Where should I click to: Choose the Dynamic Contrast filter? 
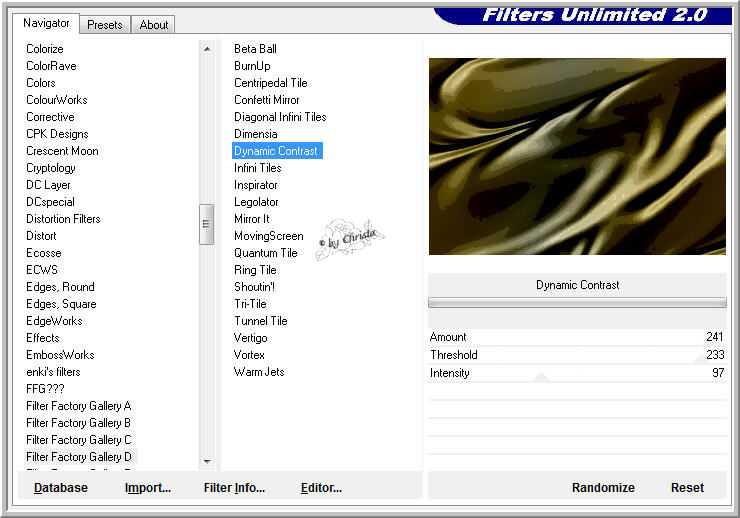pos(277,150)
